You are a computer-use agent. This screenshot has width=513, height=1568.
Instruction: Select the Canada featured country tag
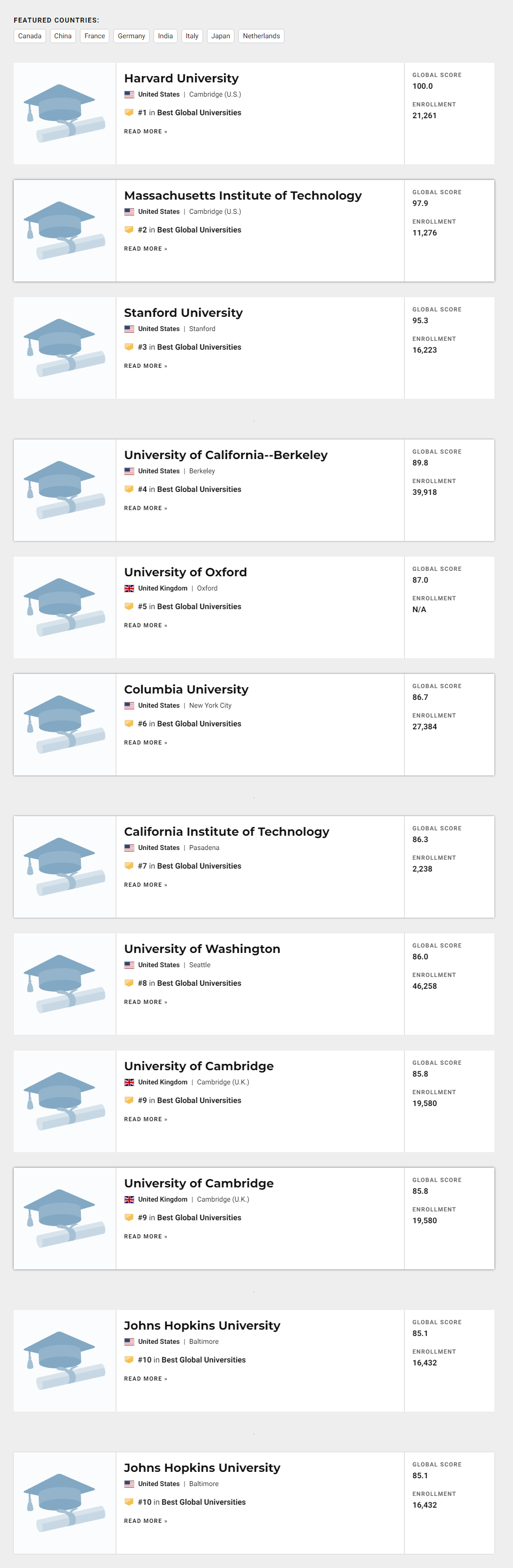pos(30,36)
